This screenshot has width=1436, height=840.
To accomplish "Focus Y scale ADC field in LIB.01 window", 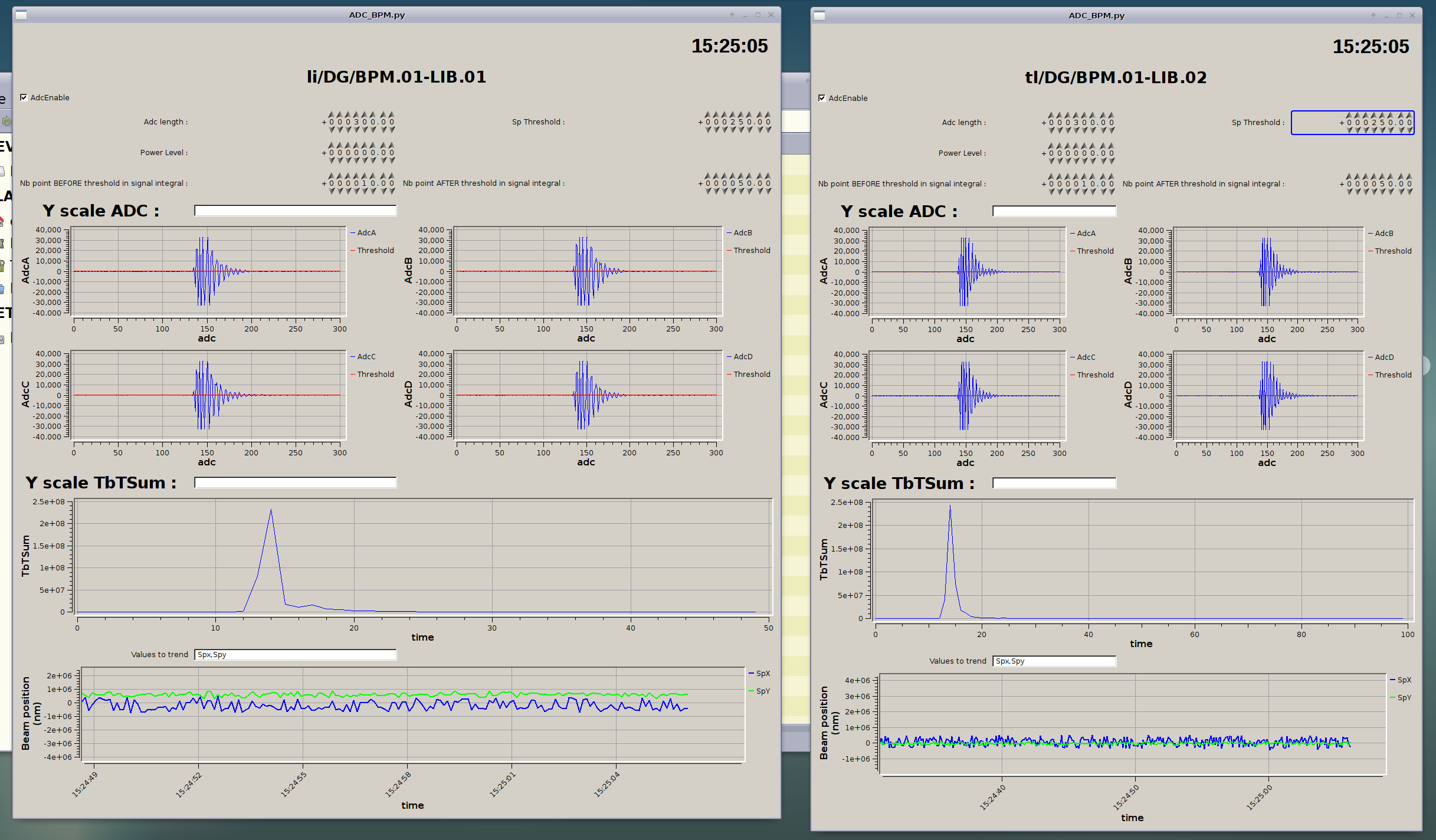I will click(295, 211).
